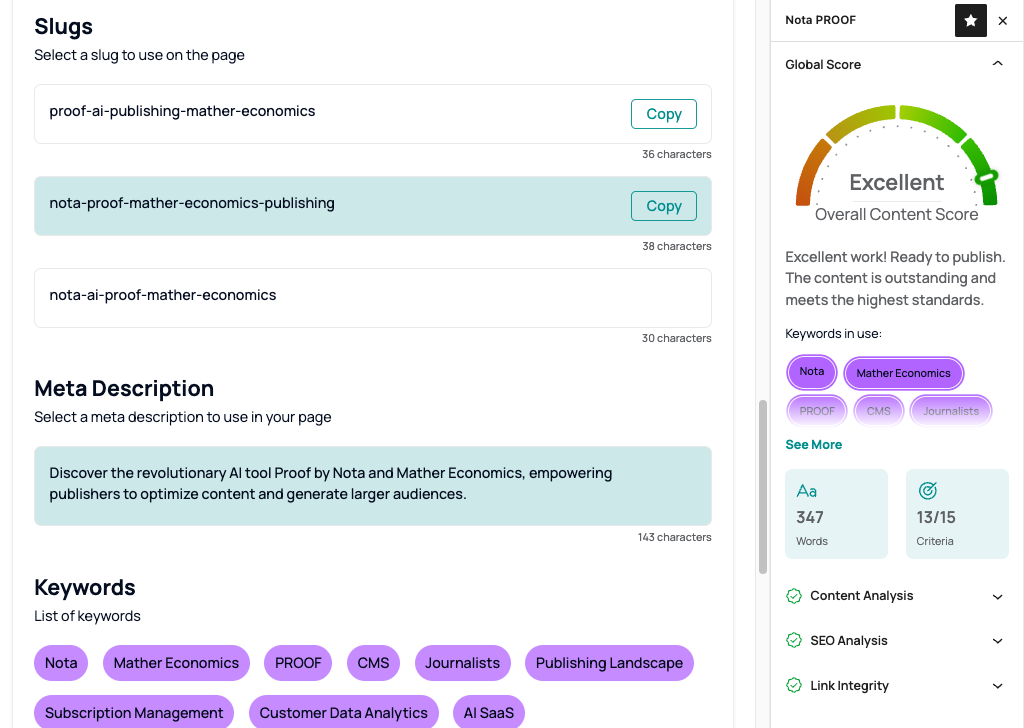Click the Nota keyword in Global Score panel
This screenshot has height=728, width=1024.
click(x=812, y=372)
